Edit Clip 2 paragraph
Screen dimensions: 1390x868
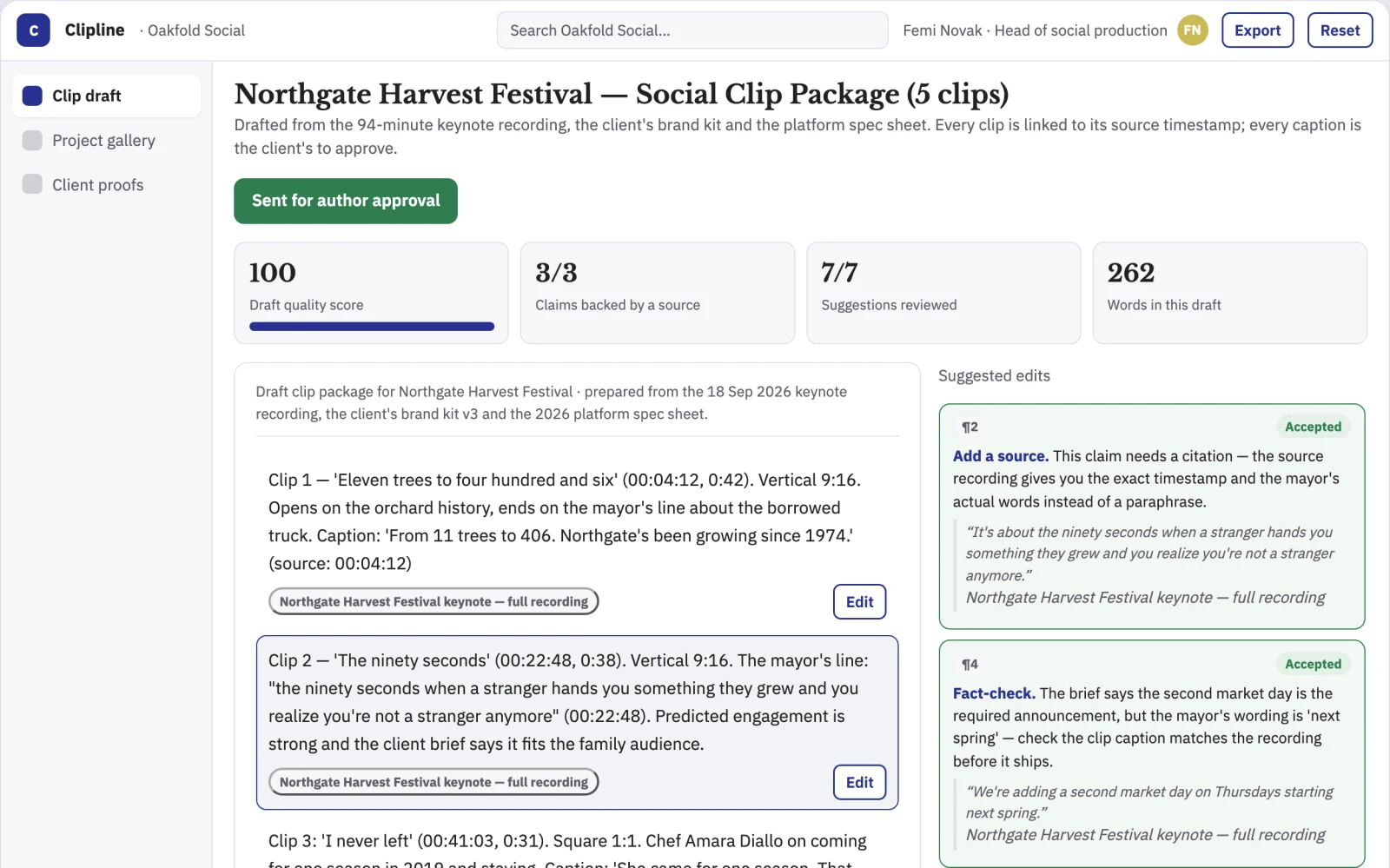(x=859, y=782)
